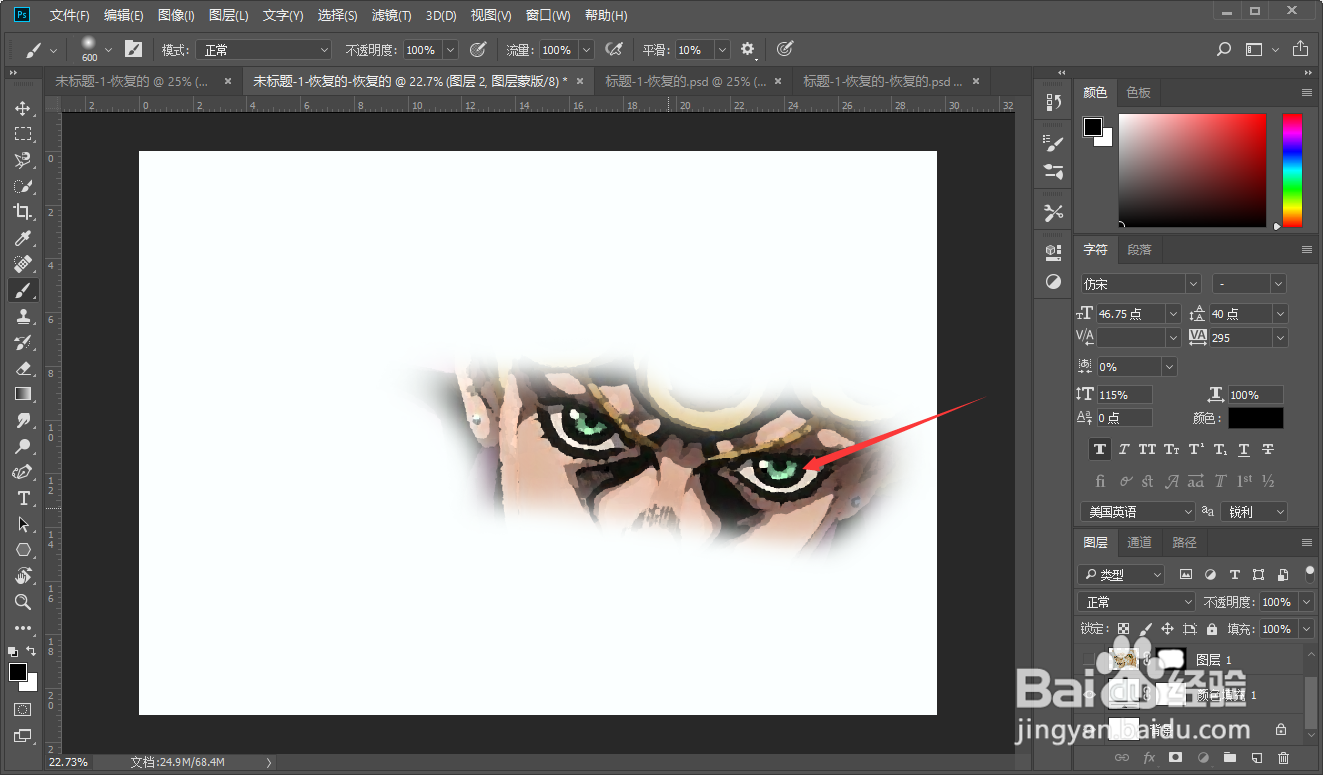Create a new group folder icon
The image size is (1323, 775).
(1230, 758)
